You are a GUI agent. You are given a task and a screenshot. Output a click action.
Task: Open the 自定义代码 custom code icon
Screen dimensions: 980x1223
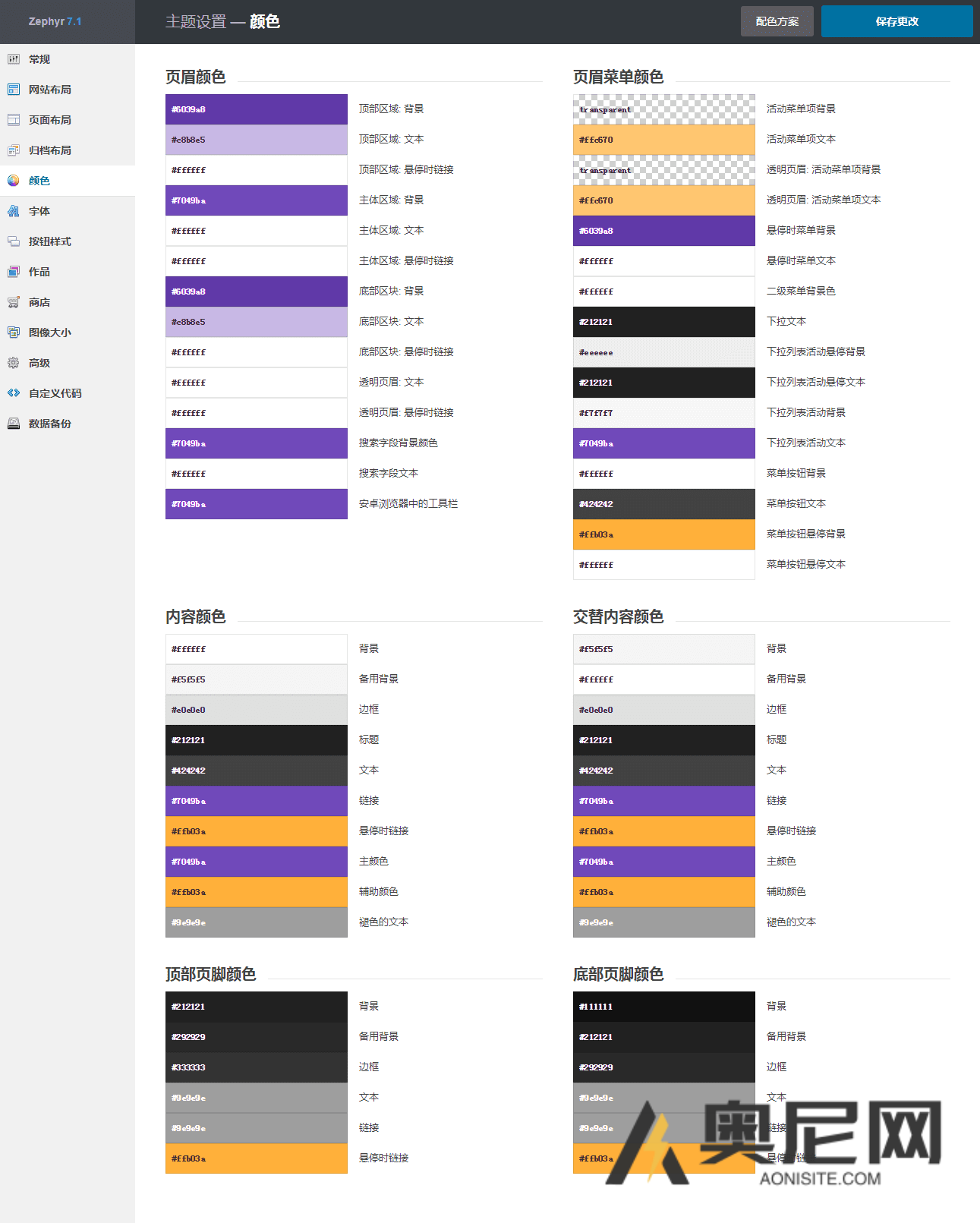coord(14,393)
